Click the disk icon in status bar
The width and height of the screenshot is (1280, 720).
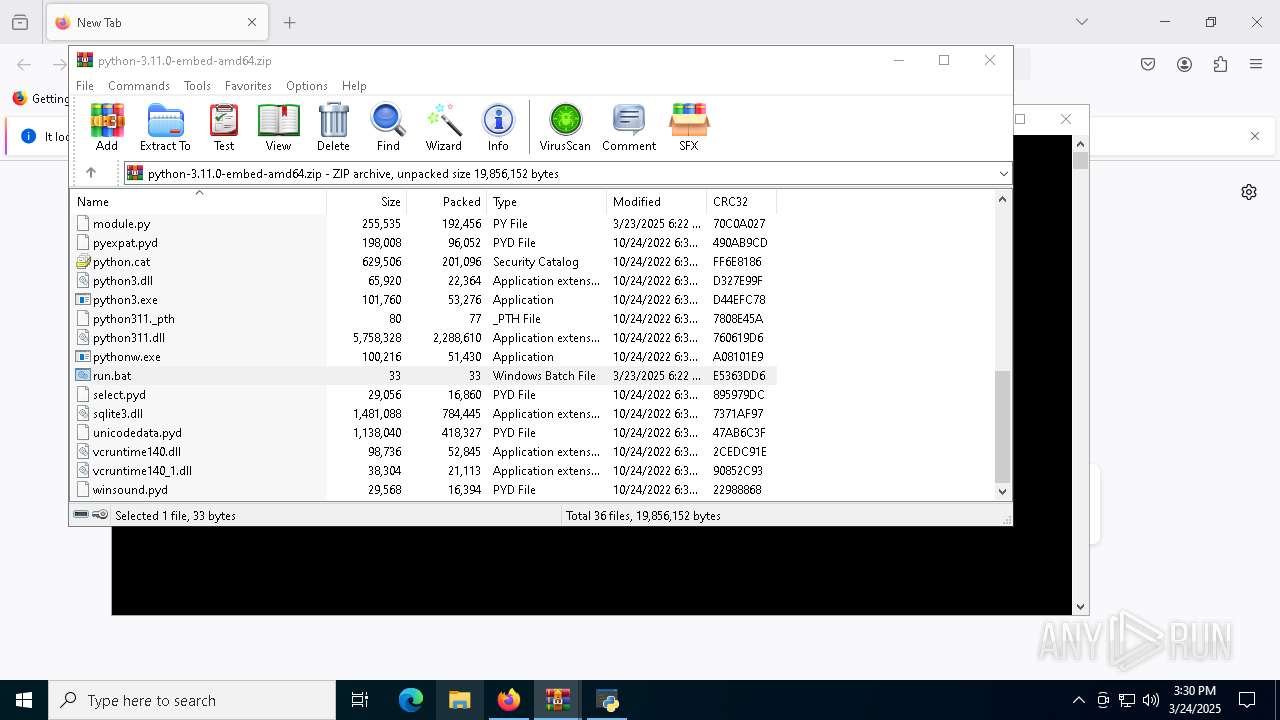click(x=81, y=515)
